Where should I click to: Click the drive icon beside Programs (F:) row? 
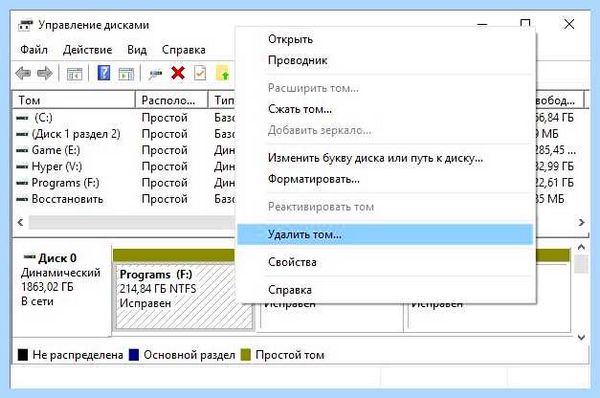[22, 183]
